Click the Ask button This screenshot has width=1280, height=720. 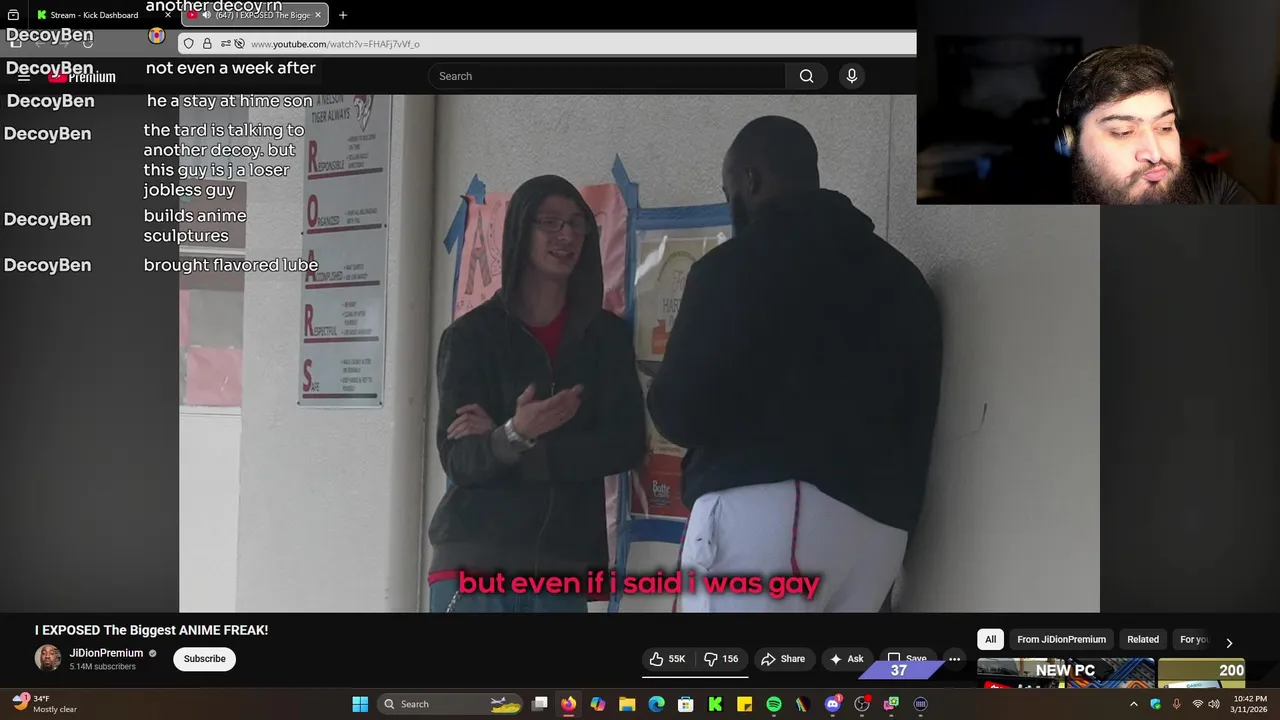(x=846, y=659)
